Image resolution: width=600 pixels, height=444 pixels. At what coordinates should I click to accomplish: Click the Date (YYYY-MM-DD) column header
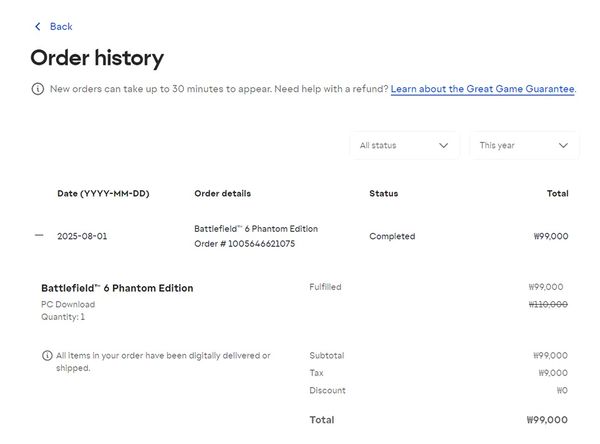point(103,193)
